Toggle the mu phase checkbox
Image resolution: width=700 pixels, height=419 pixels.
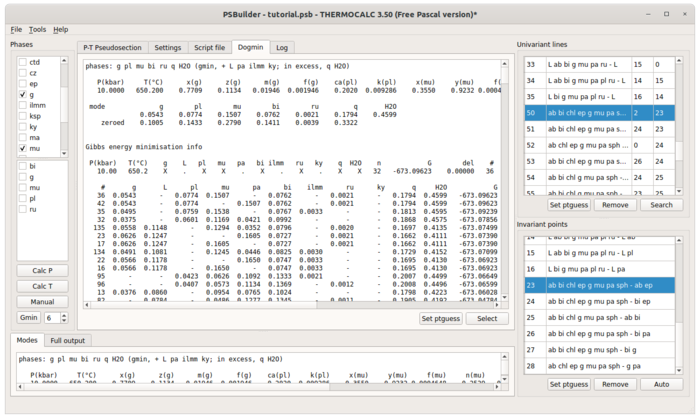coord(23,148)
